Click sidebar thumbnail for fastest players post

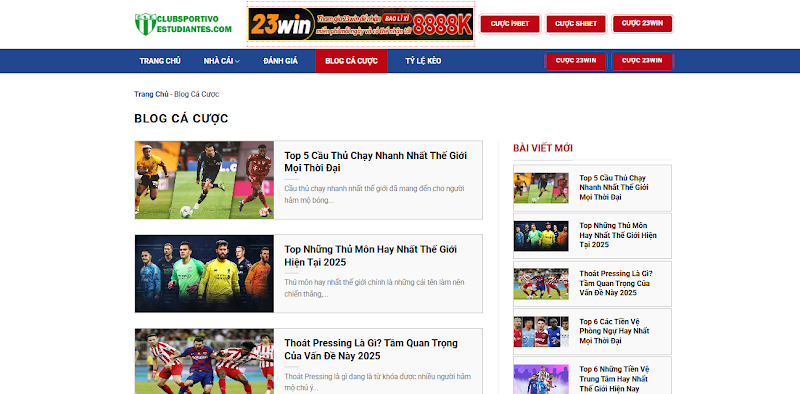point(541,188)
